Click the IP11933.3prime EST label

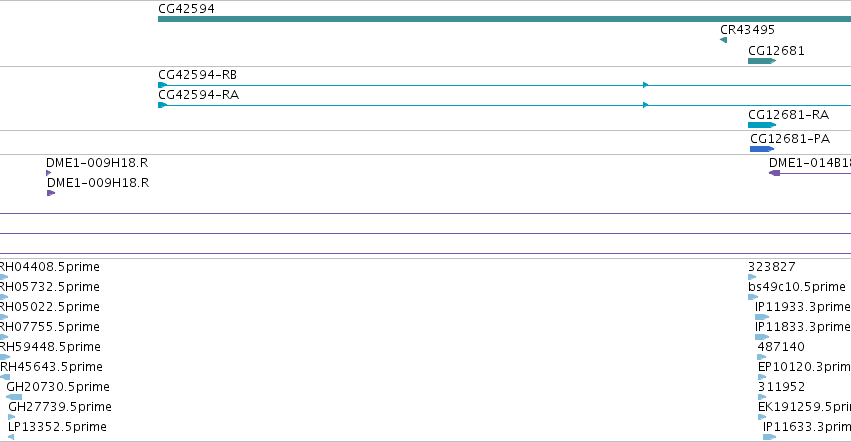(803, 307)
